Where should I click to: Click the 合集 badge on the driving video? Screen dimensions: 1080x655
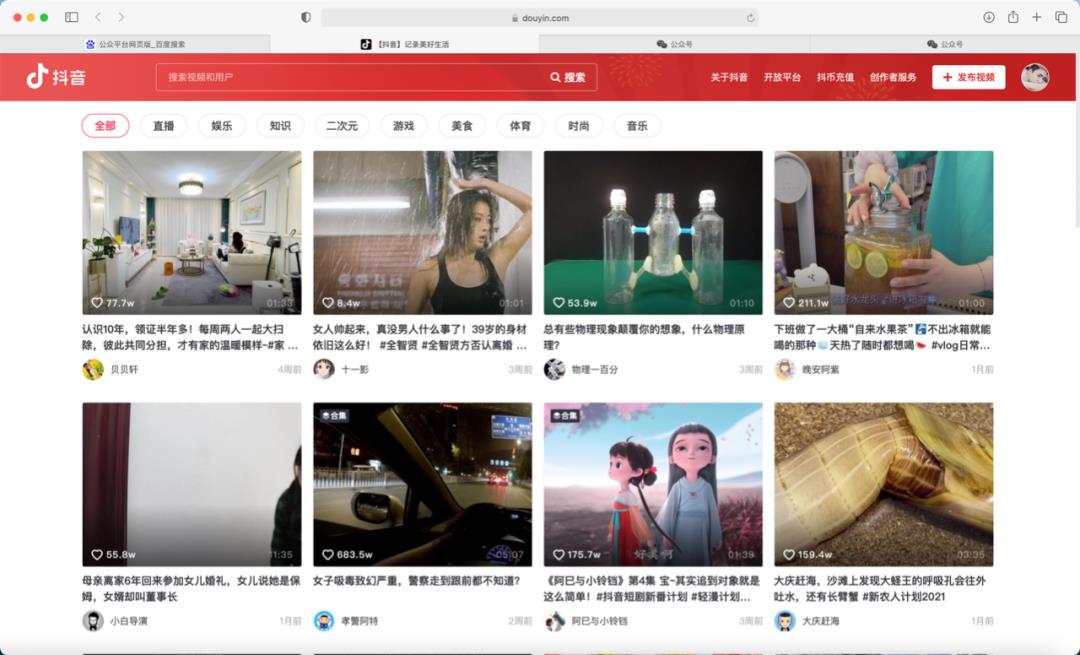(334, 413)
